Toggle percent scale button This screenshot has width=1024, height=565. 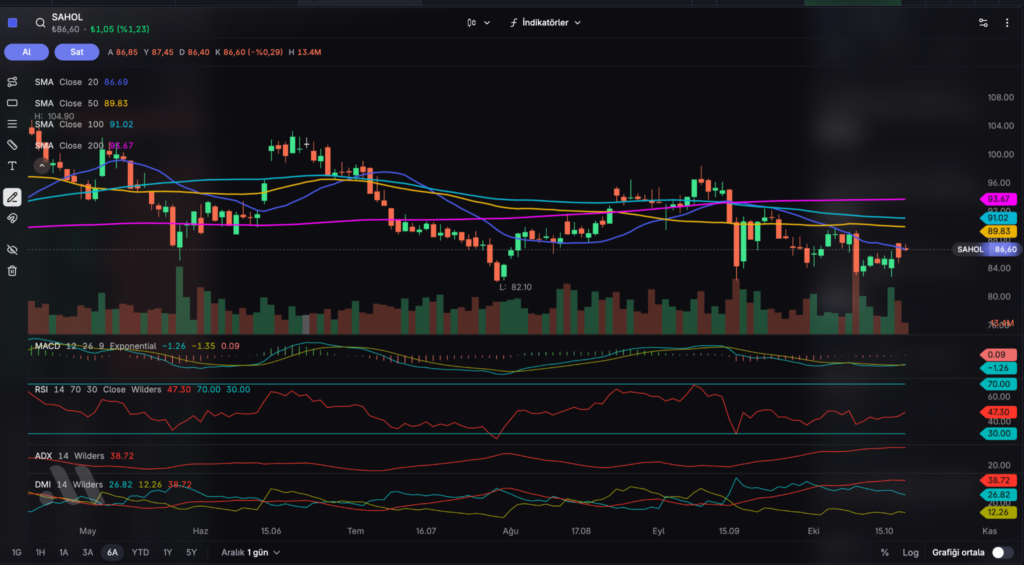click(885, 553)
